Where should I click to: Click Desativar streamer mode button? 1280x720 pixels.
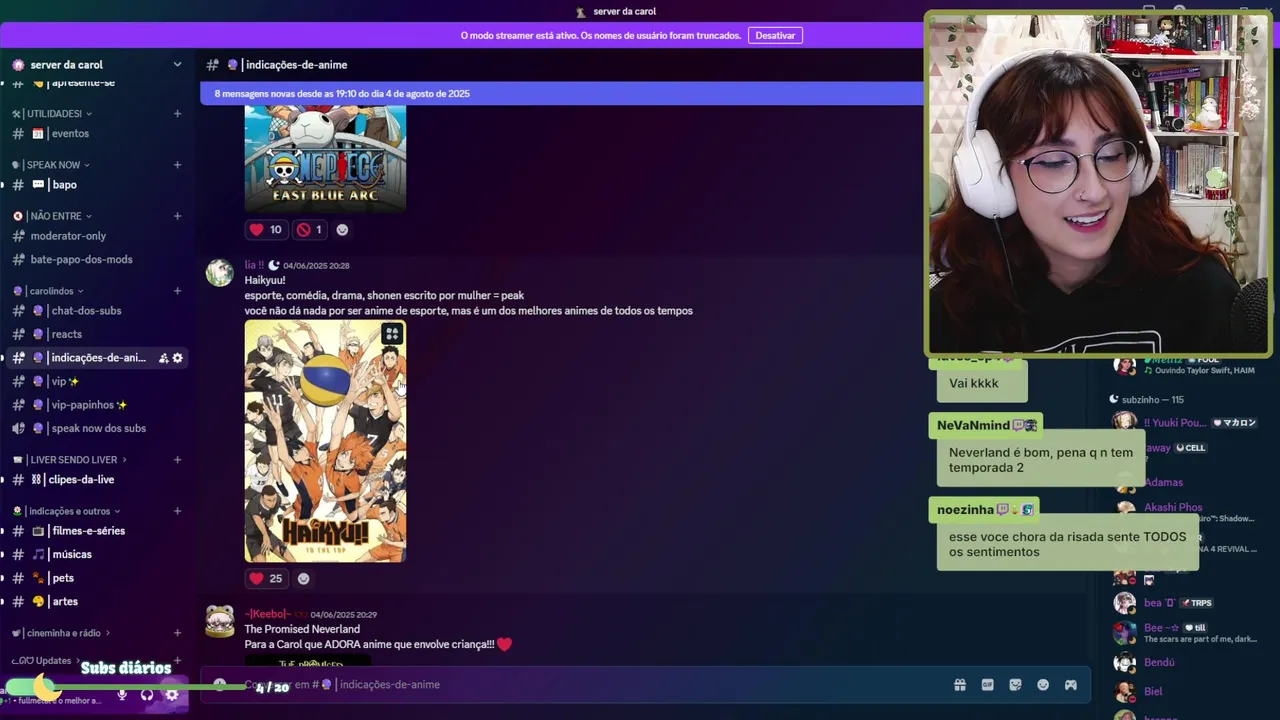click(x=775, y=35)
